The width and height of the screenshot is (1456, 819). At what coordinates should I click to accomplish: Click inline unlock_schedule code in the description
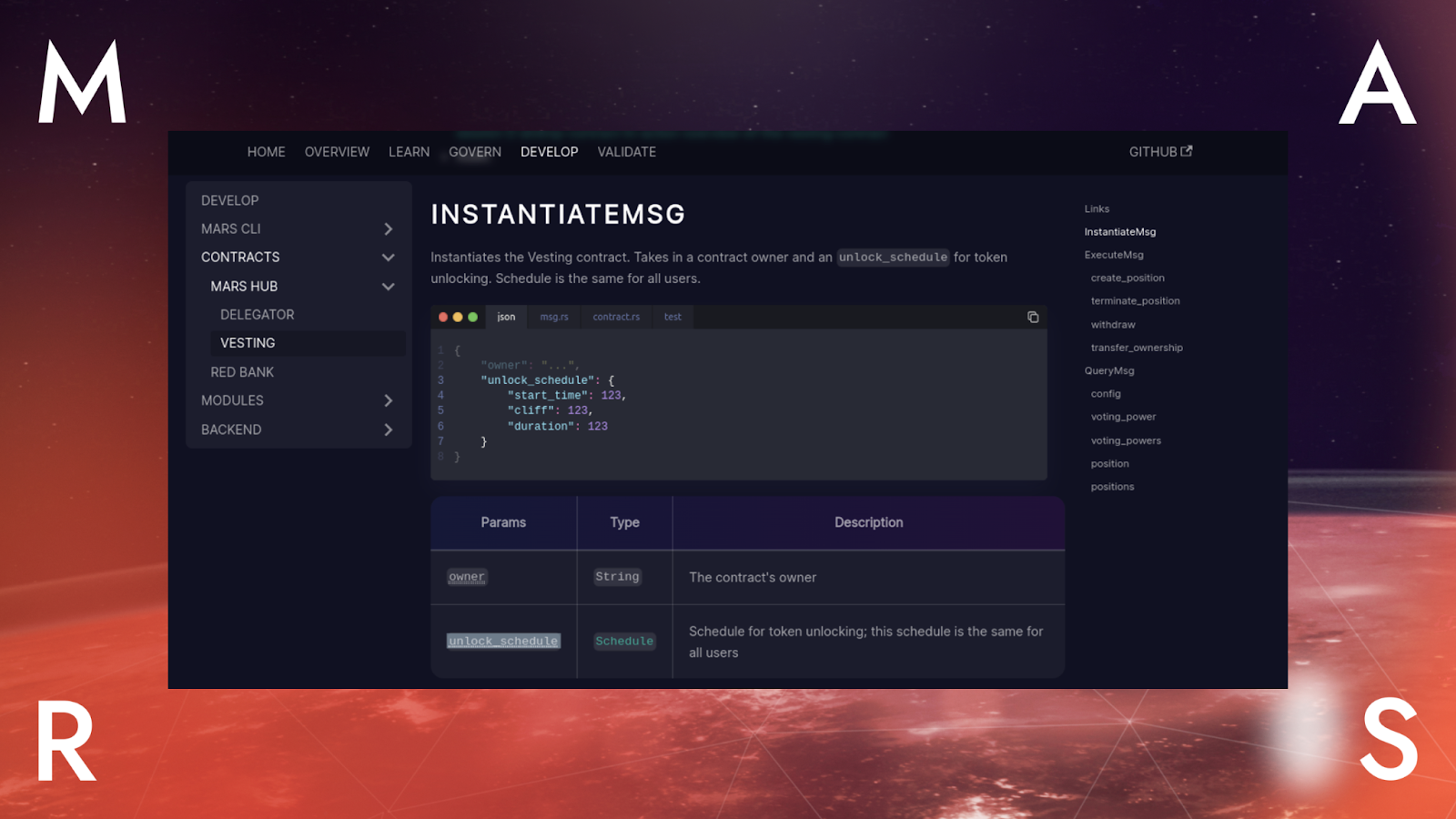[893, 258]
